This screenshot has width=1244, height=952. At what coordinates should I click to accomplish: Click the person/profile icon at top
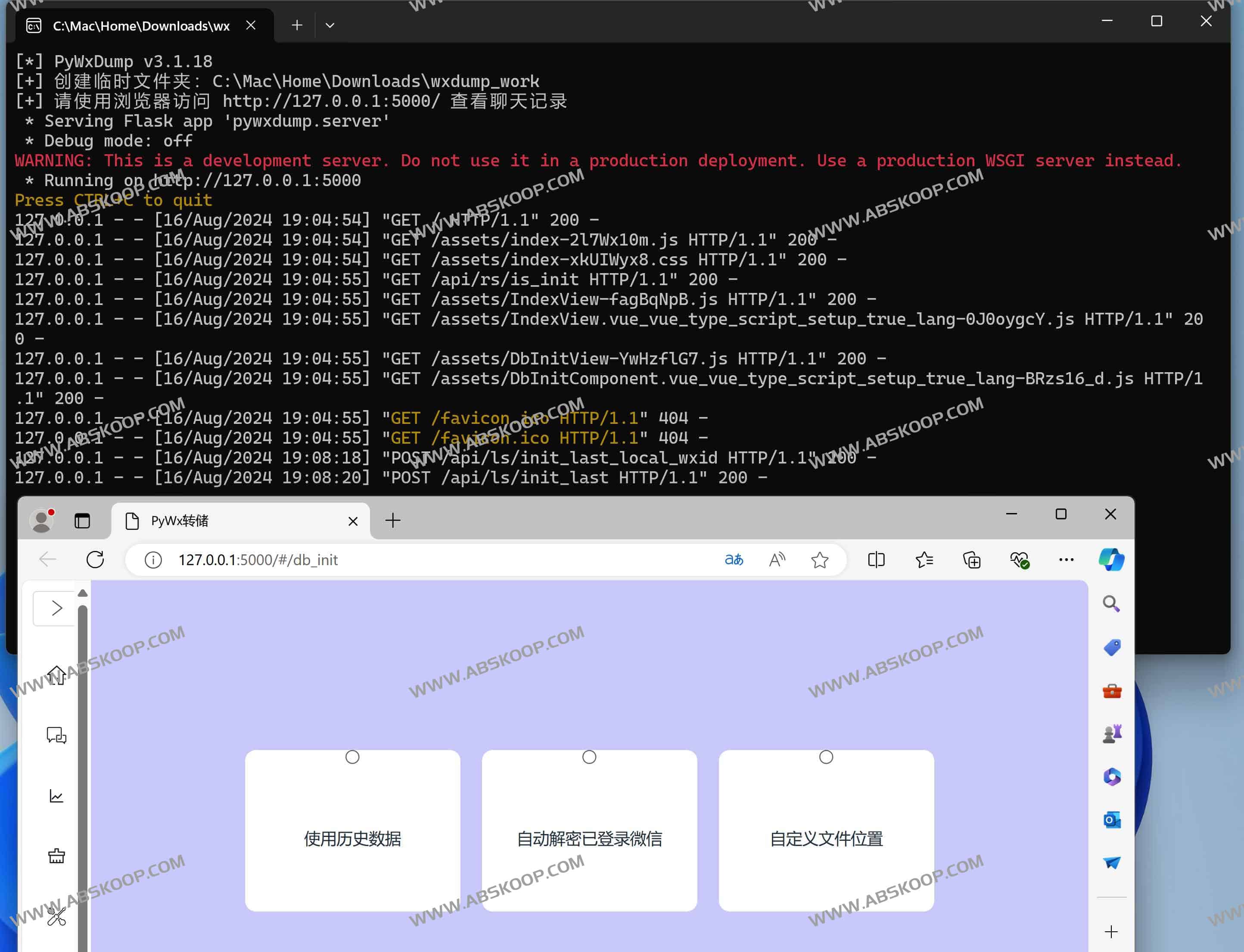43,520
